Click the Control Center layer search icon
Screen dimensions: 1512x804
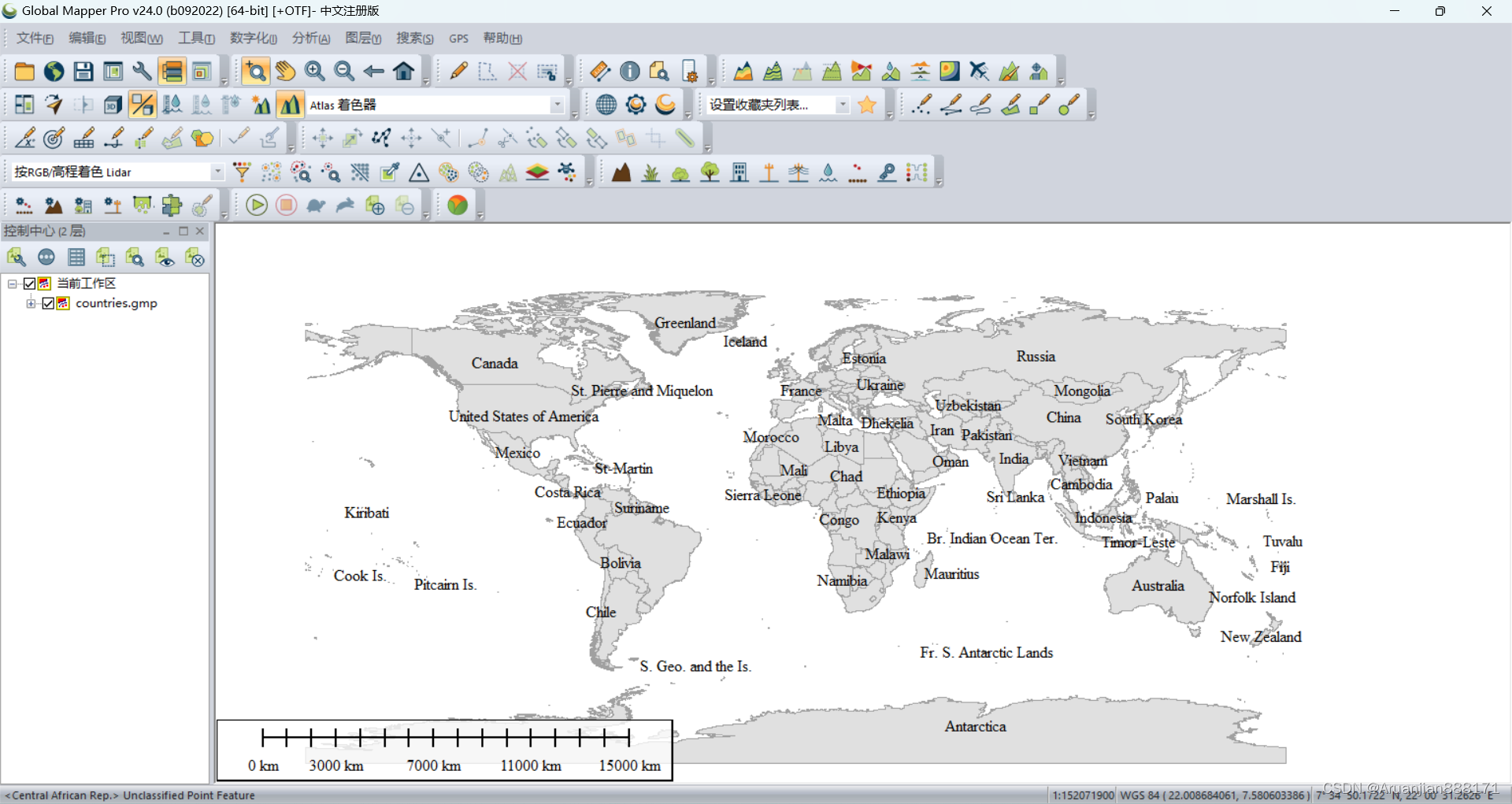135,257
